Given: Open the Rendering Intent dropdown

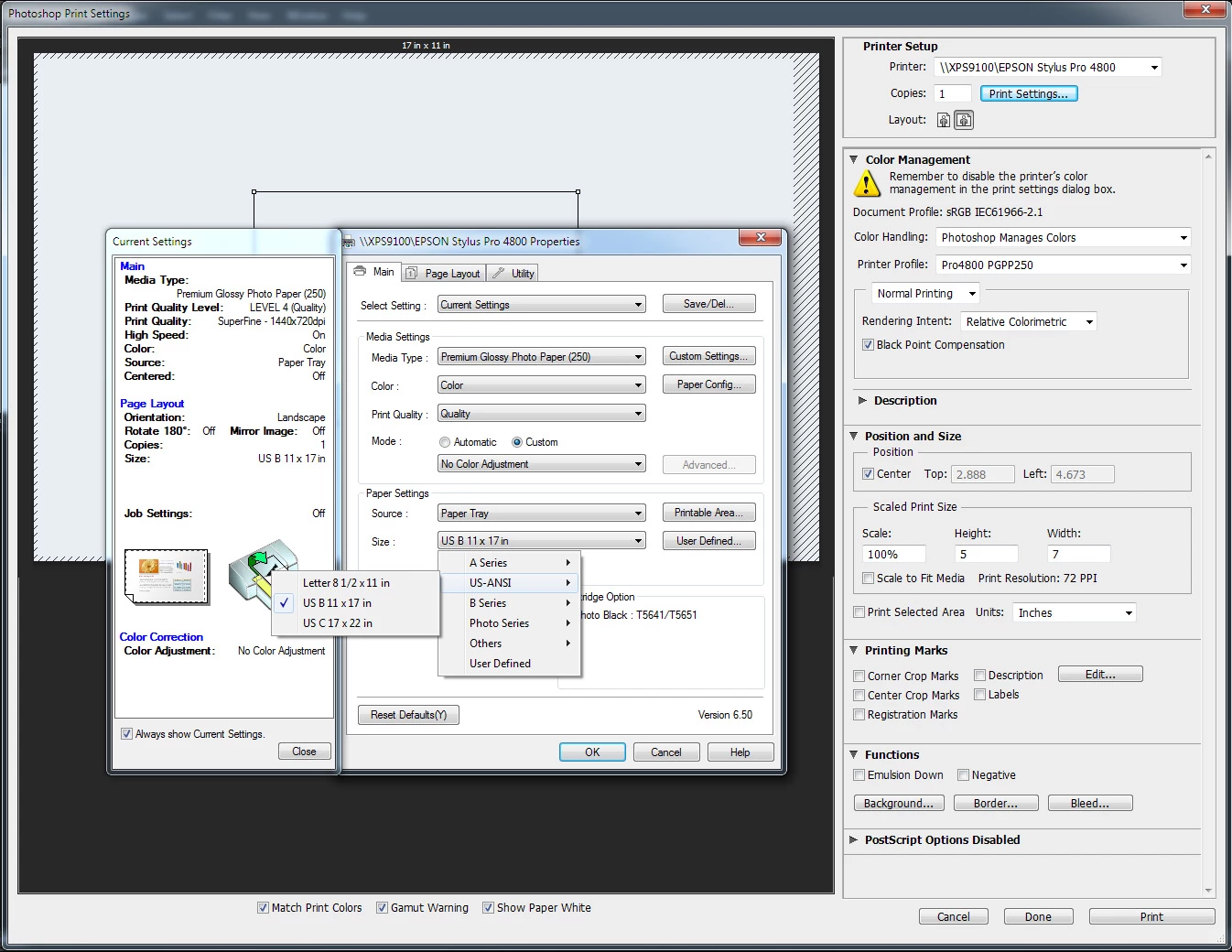Looking at the screenshot, I should coord(1029,321).
